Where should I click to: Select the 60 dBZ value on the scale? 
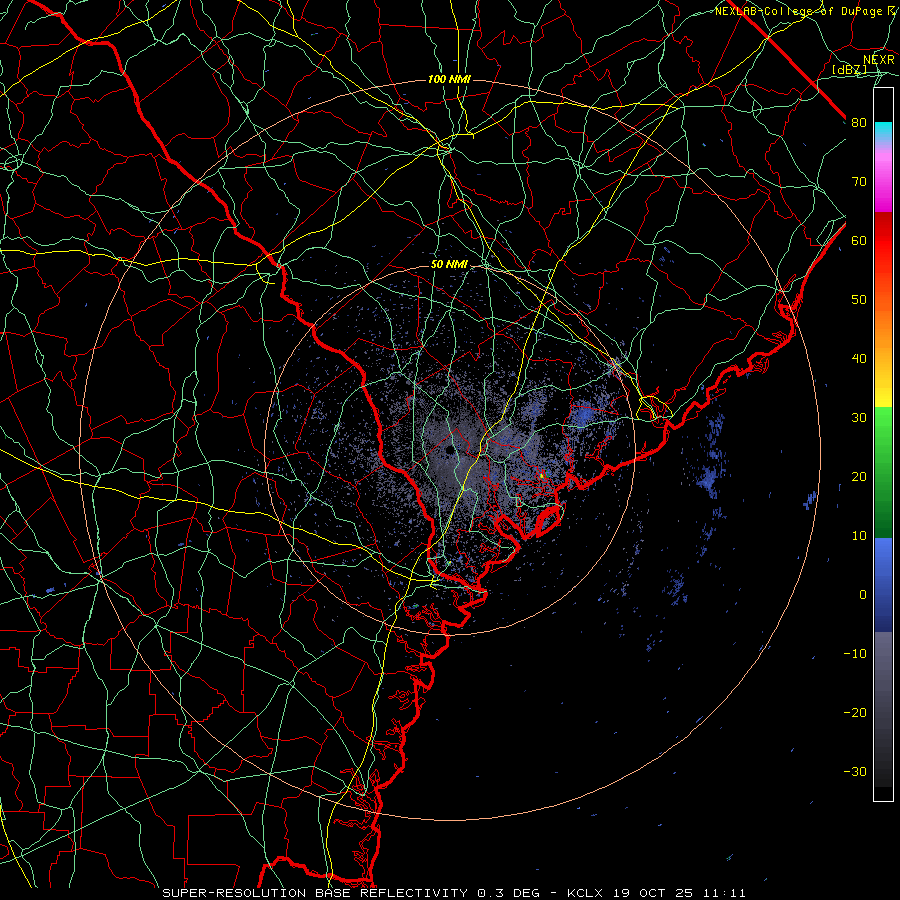click(x=859, y=240)
